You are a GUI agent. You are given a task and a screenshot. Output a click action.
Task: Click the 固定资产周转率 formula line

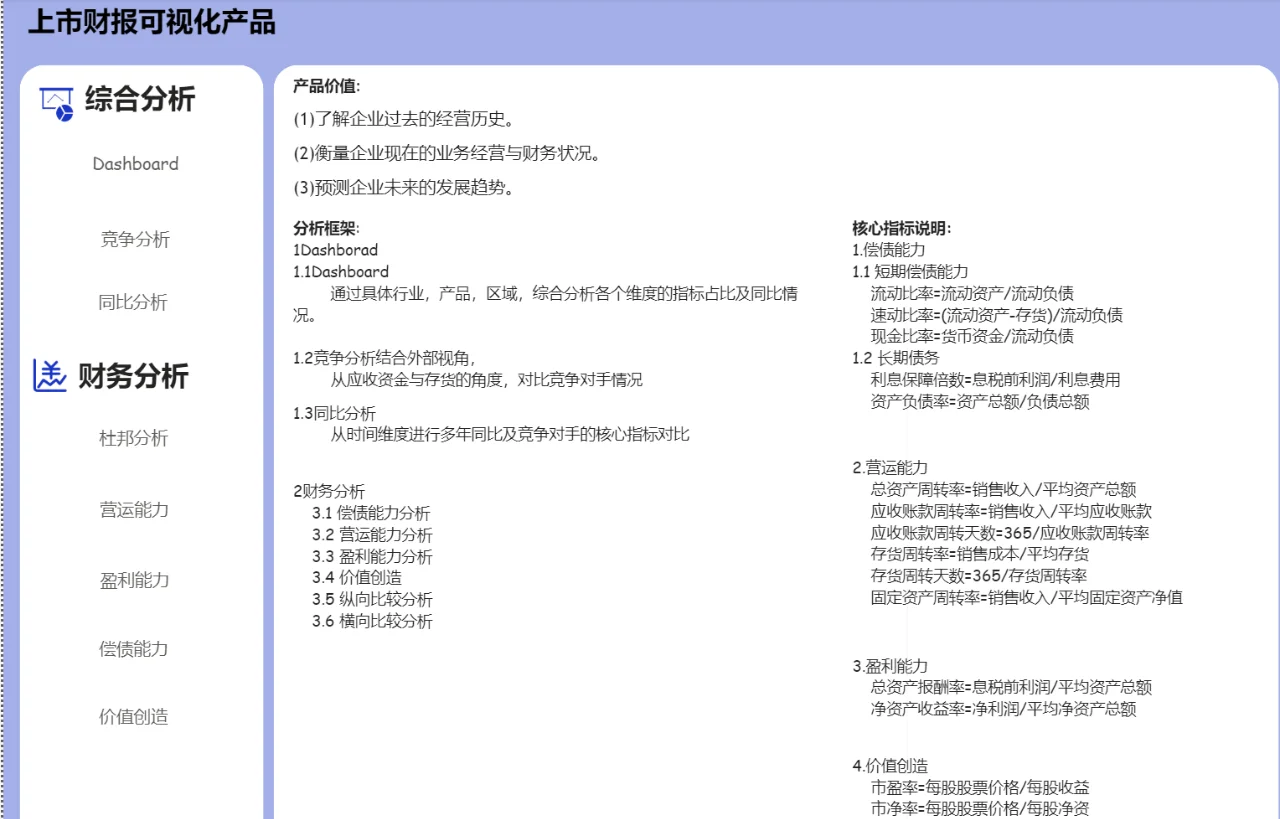1027,598
